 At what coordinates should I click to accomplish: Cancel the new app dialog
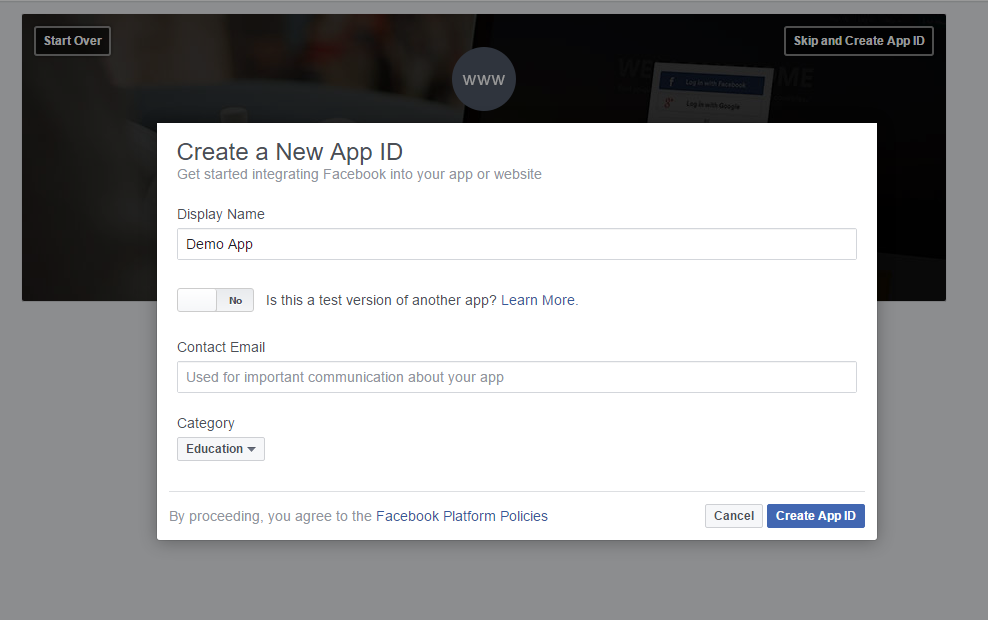(733, 516)
